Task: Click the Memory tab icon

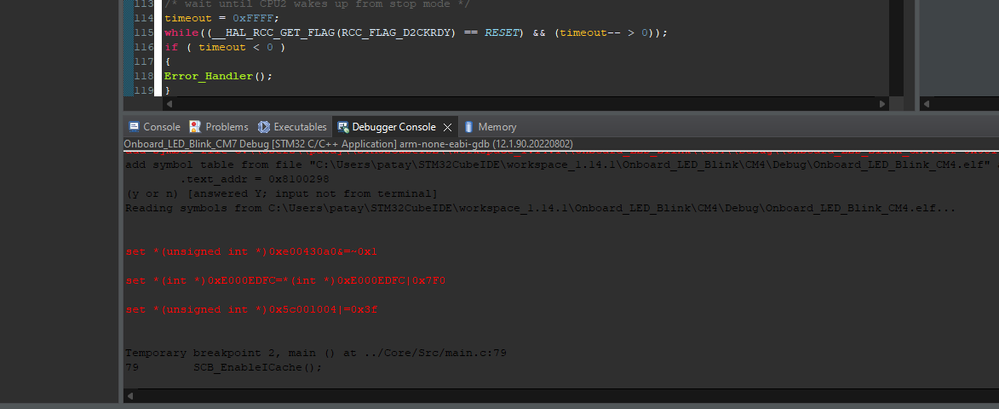Action: (469, 127)
